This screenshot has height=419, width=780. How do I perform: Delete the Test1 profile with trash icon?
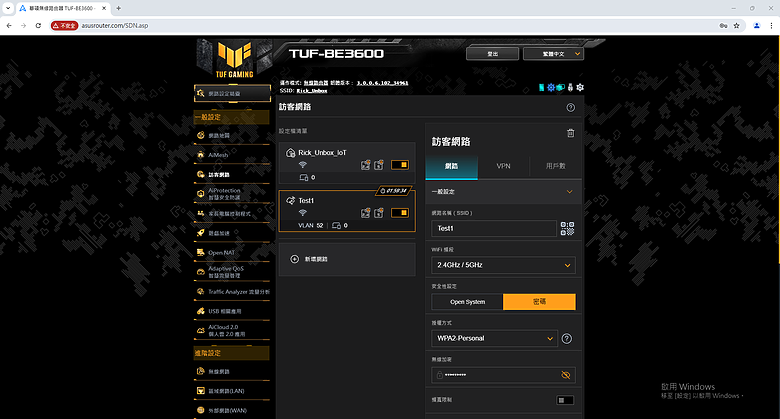[x=571, y=133]
